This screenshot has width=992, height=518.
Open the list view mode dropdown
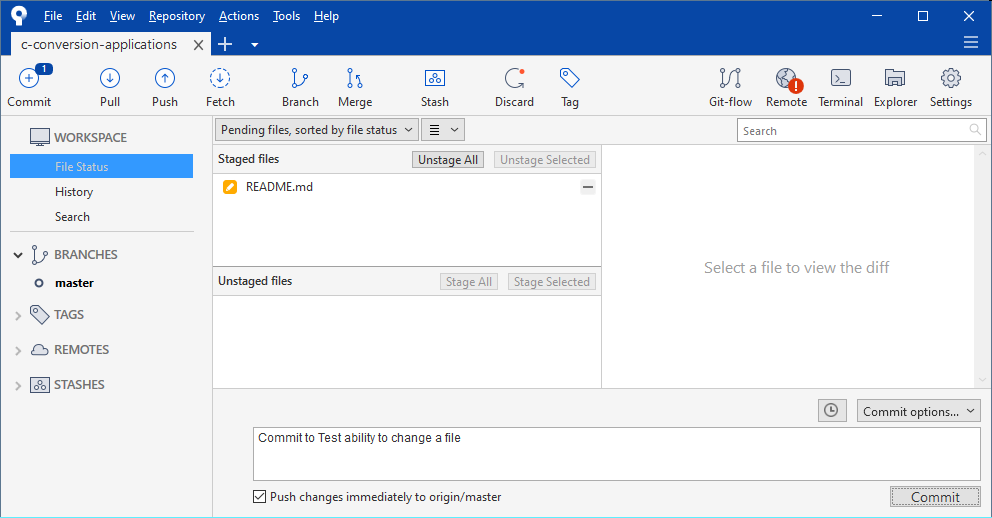click(443, 130)
